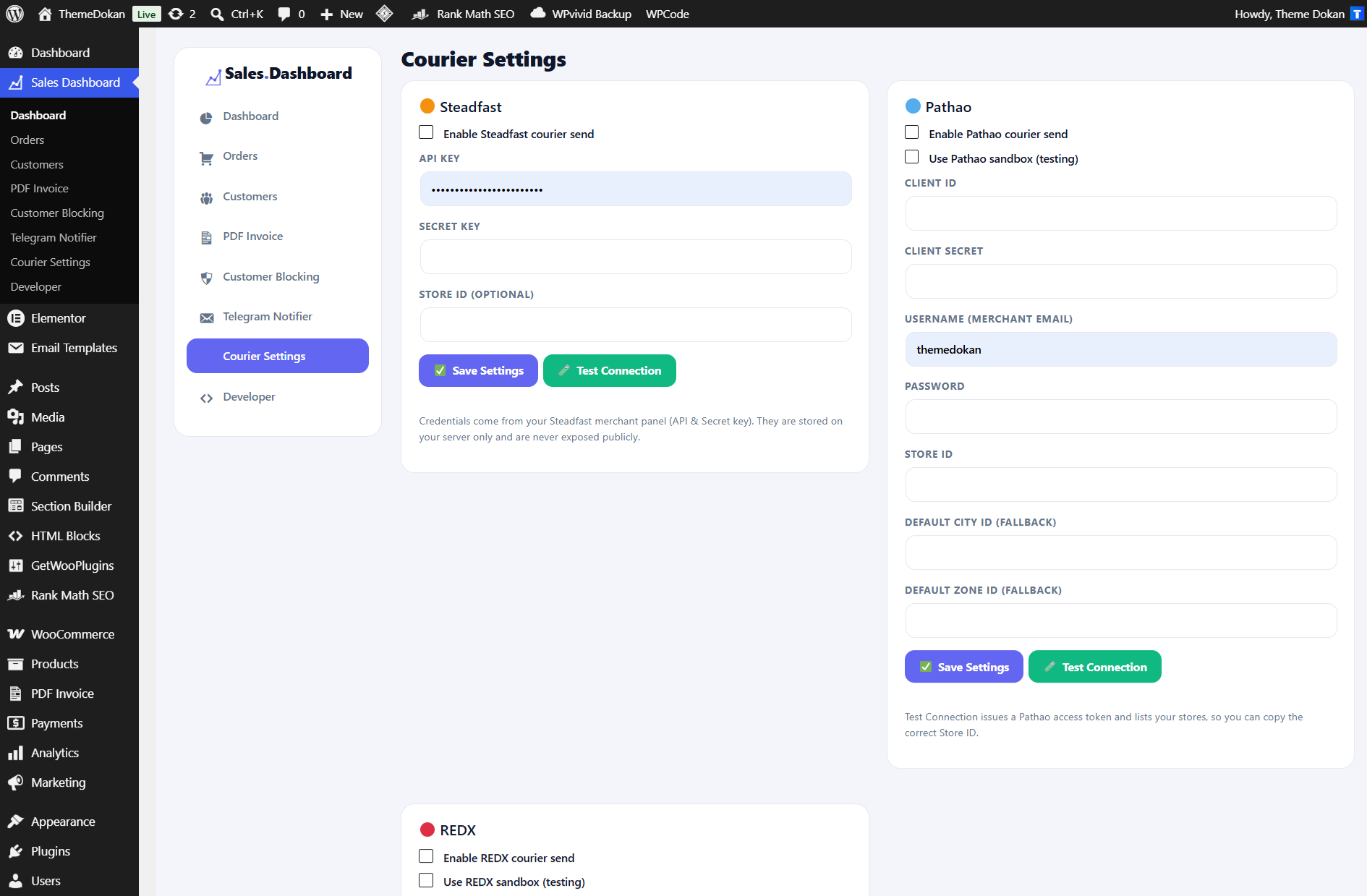Viewport: 1367px width, 896px height.
Task: Open Customer Blocking in Sales Dashboard panel
Action: coord(278,277)
